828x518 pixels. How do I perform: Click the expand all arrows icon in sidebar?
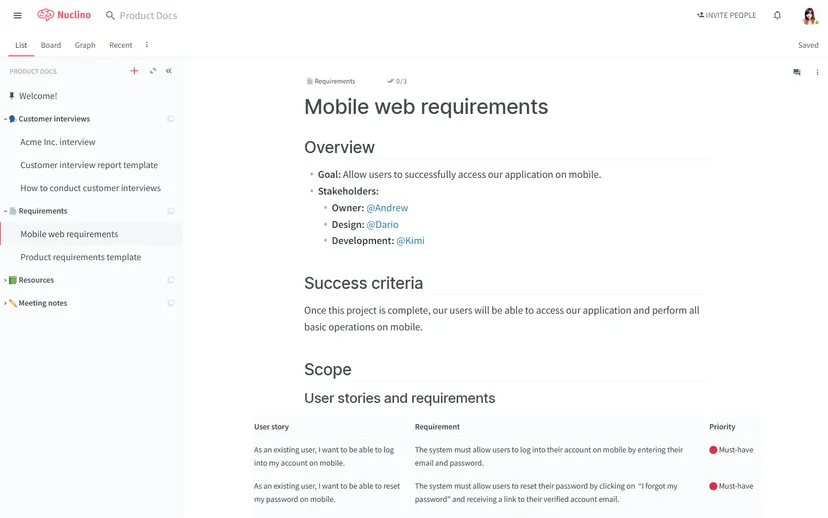153,71
